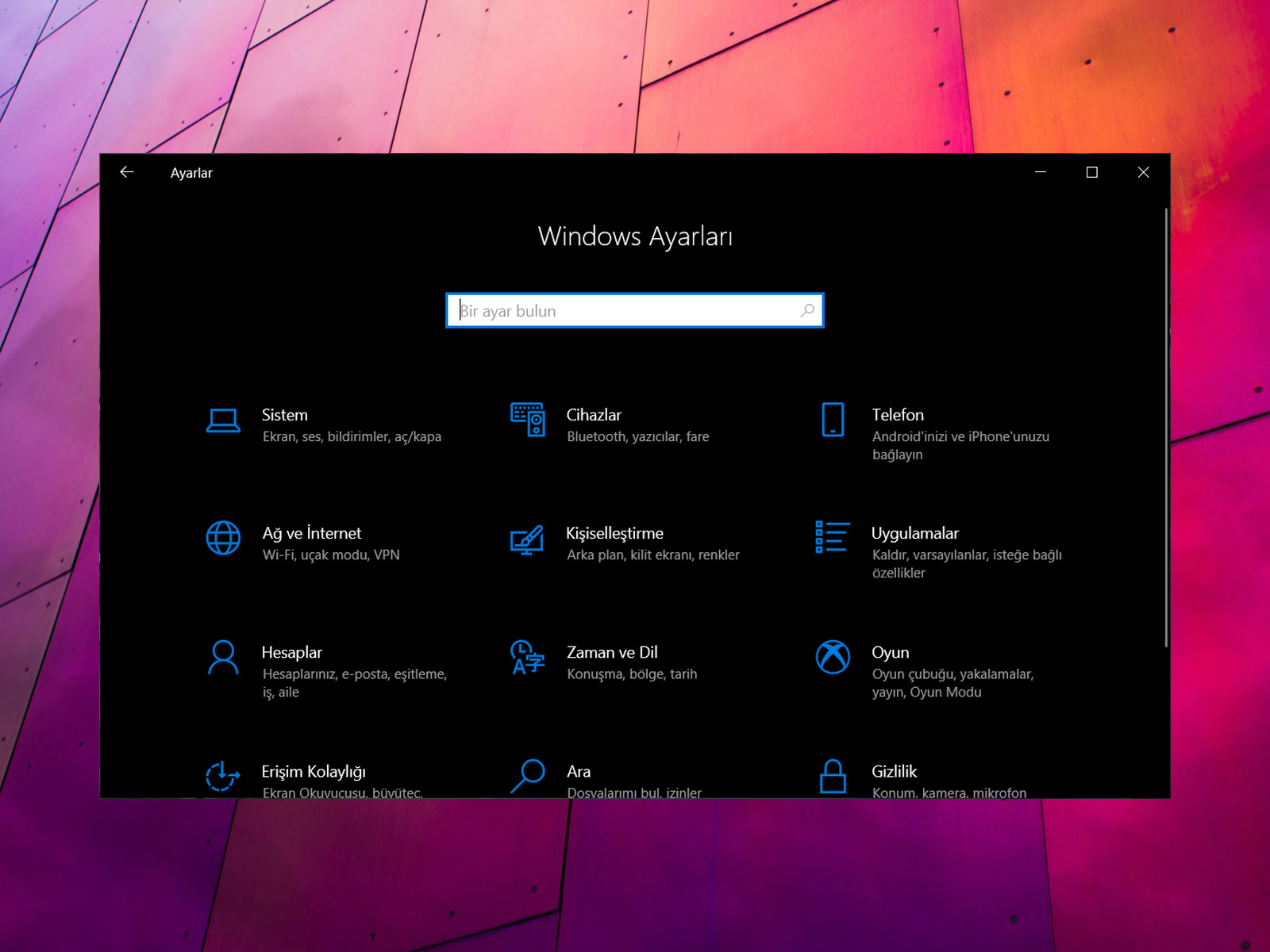Open the Gizlilik settings title
The image size is (1270, 952).
pyautogui.click(x=895, y=771)
